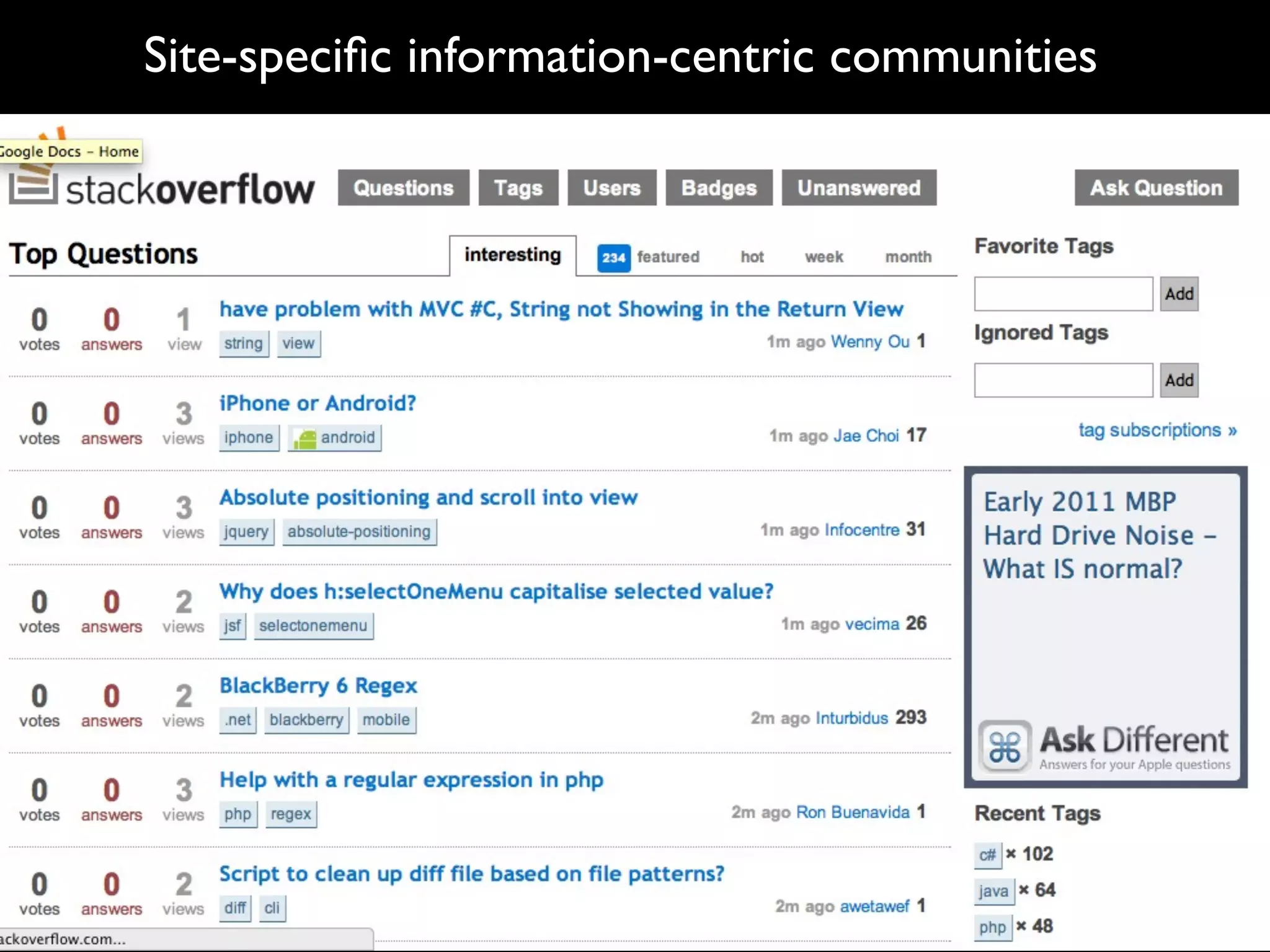The width and height of the screenshot is (1270, 952).
Task: Select the view tag
Action: [x=298, y=343]
